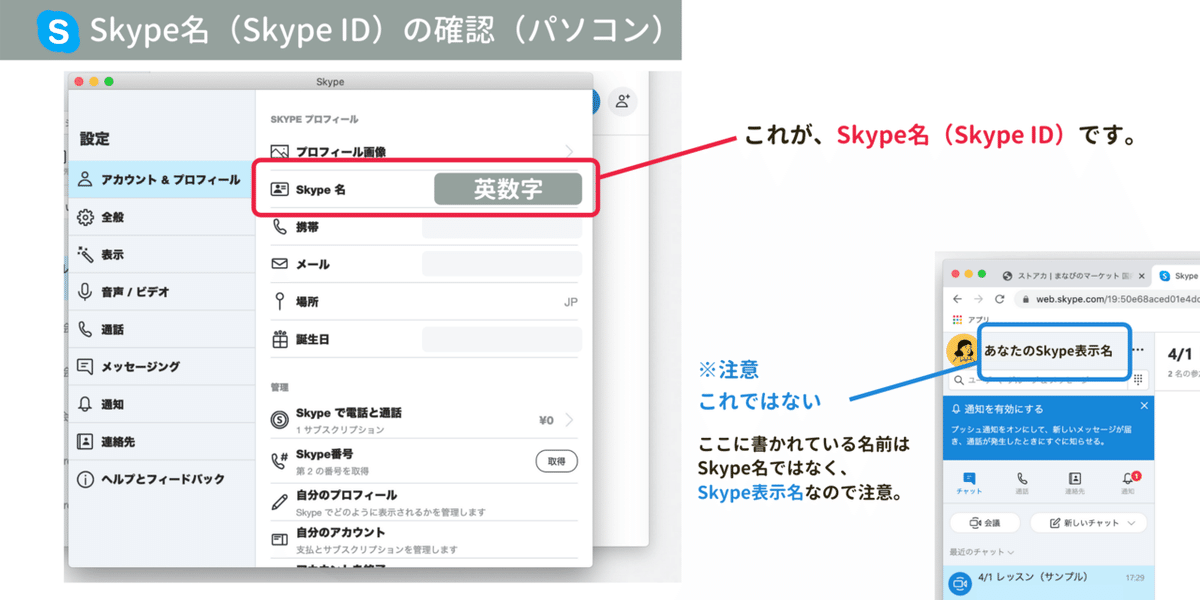Go forward in the browser
The height and width of the screenshot is (600, 1200).
click(978, 299)
